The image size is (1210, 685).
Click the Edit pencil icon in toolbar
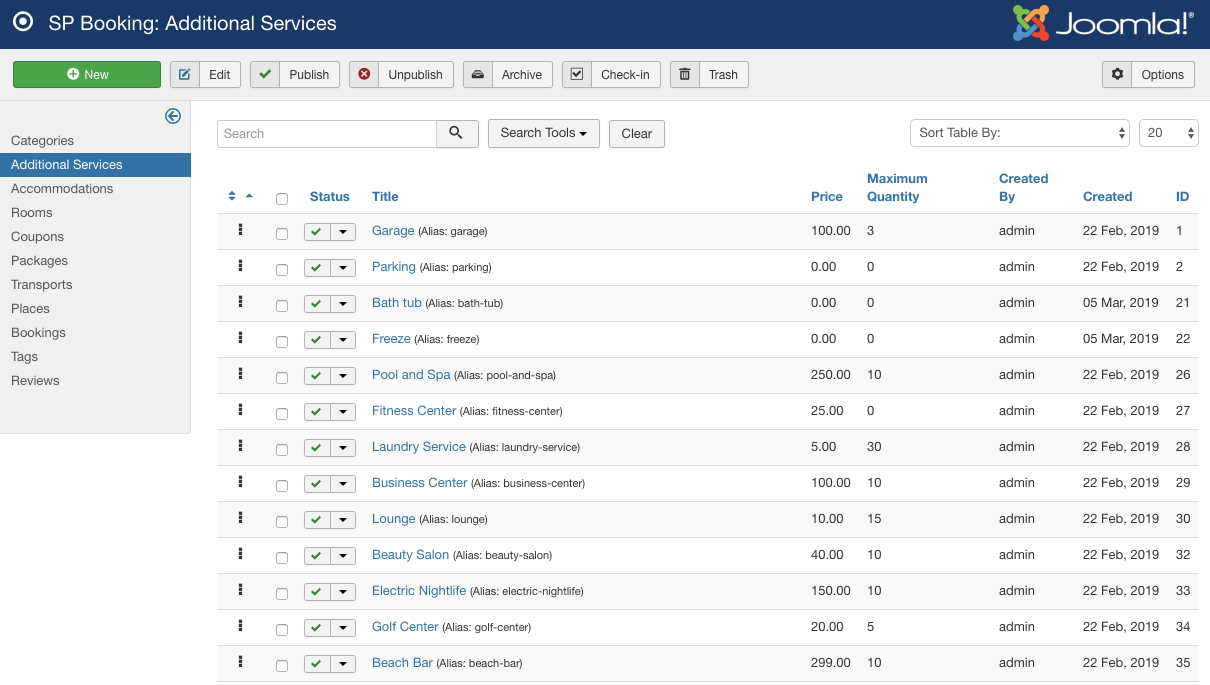(x=184, y=75)
